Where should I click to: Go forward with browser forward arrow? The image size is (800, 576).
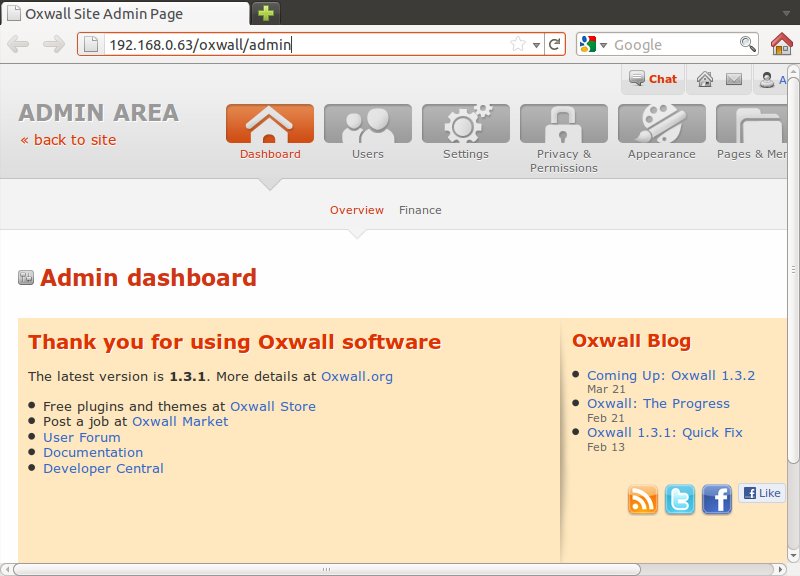54,44
